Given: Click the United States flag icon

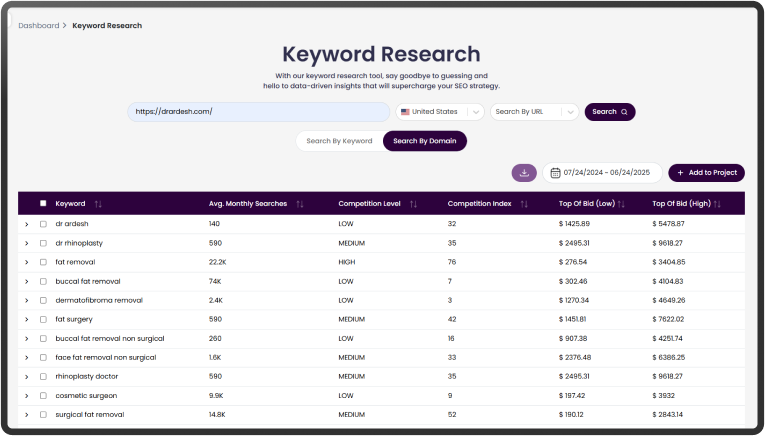Looking at the screenshot, I should click(405, 112).
